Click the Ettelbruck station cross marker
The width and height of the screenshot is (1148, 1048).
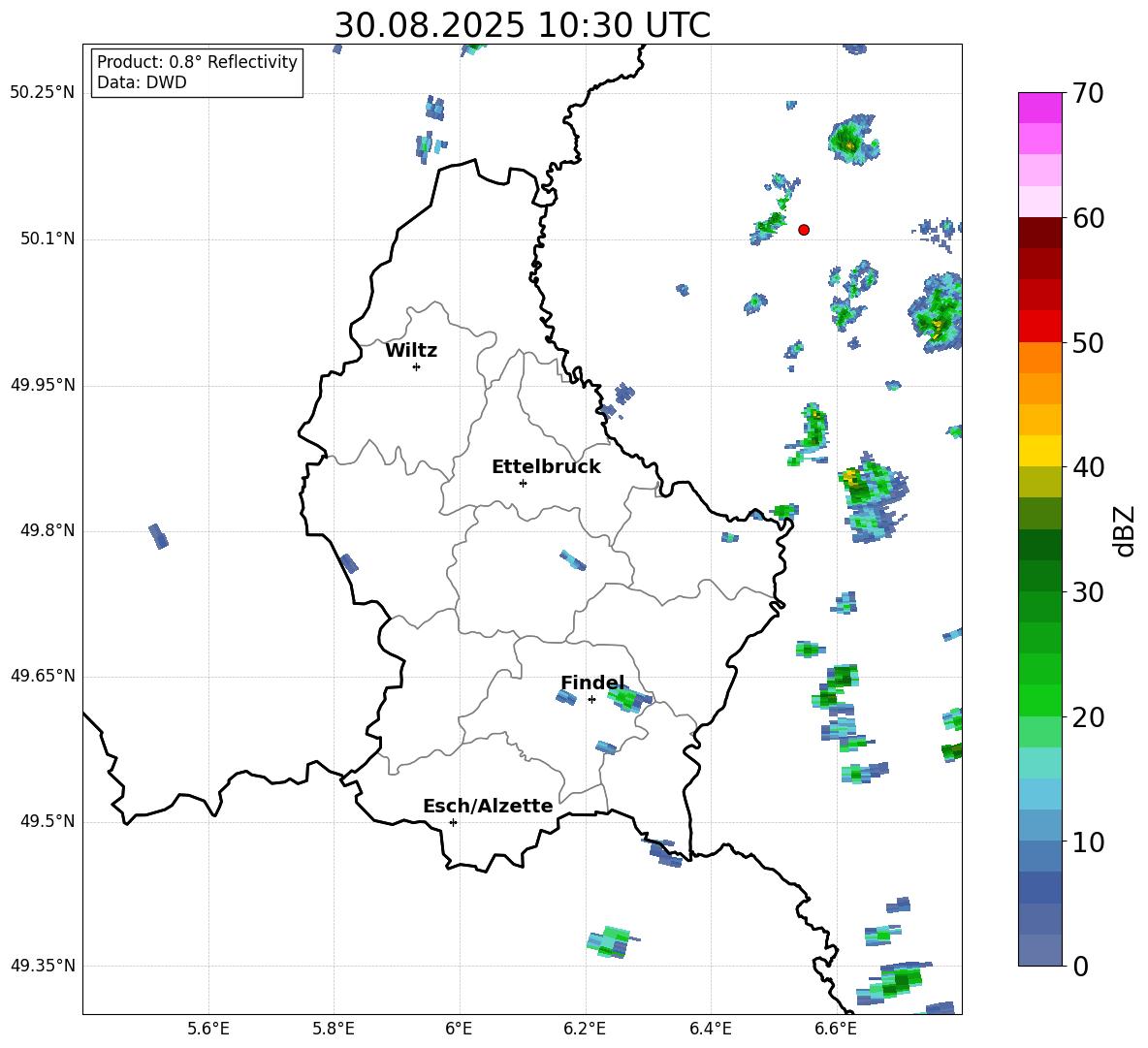523,483
